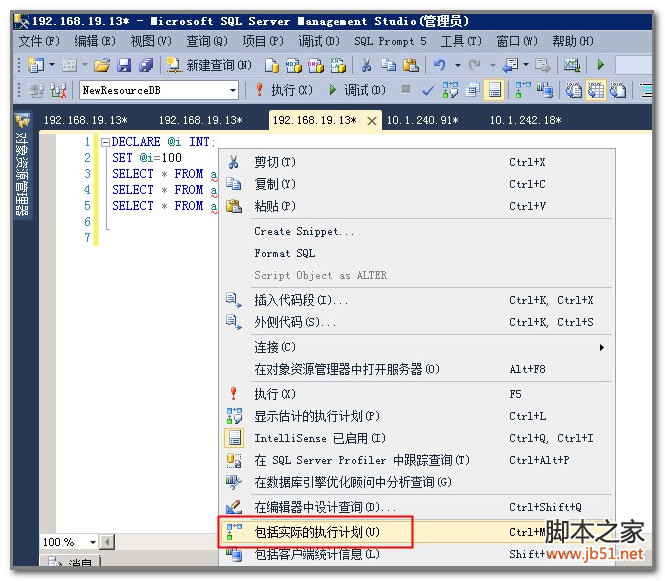
Task: Open the SQL Prompt 5 menu
Action: pos(390,41)
